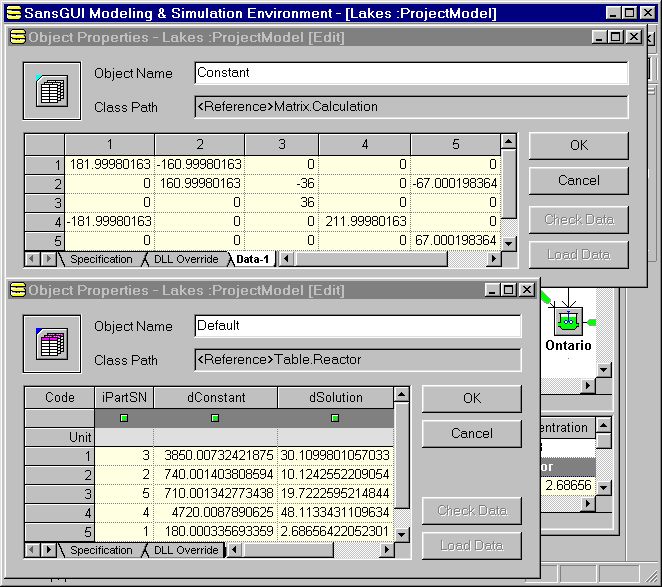Click column header 3 in matrix grid
Screen dimensions: 662x587
284,144
